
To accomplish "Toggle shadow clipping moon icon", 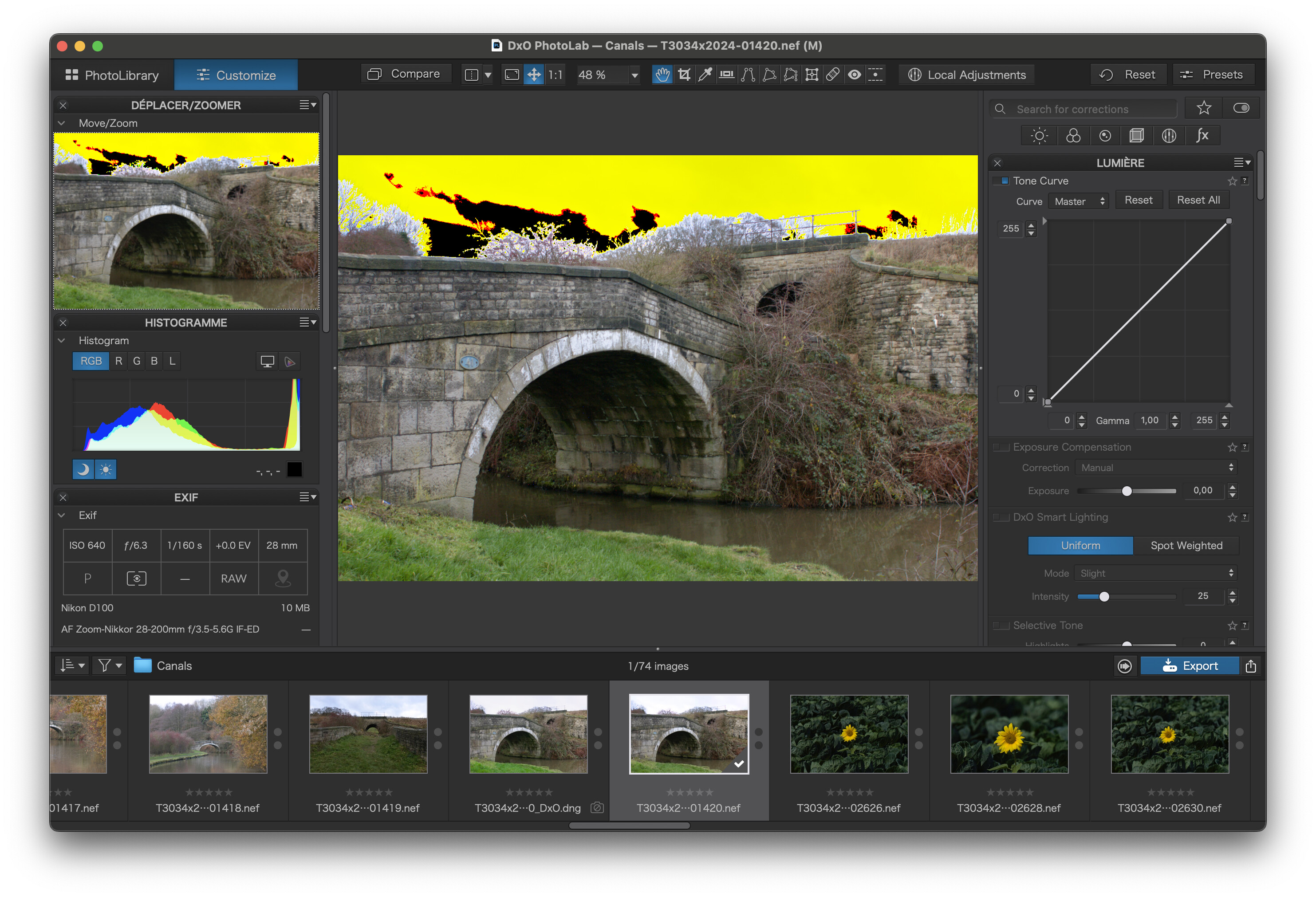I will pos(83,469).
